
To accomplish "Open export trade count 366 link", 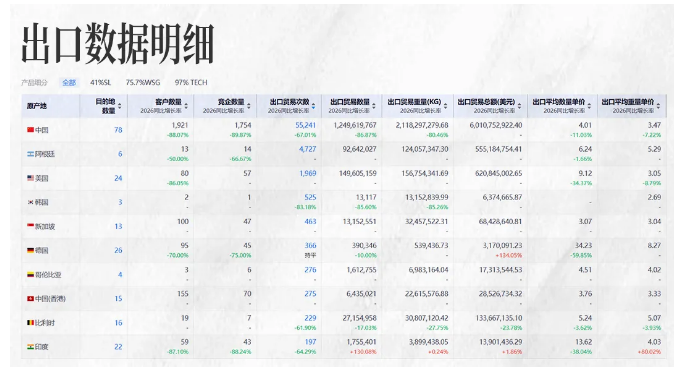I will pos(310,246).
